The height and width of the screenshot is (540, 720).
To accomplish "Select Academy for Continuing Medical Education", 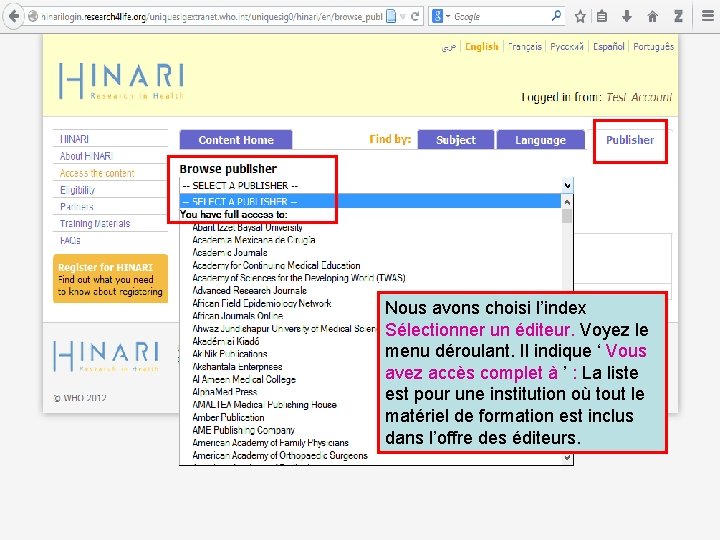I will tap(276, 265).
